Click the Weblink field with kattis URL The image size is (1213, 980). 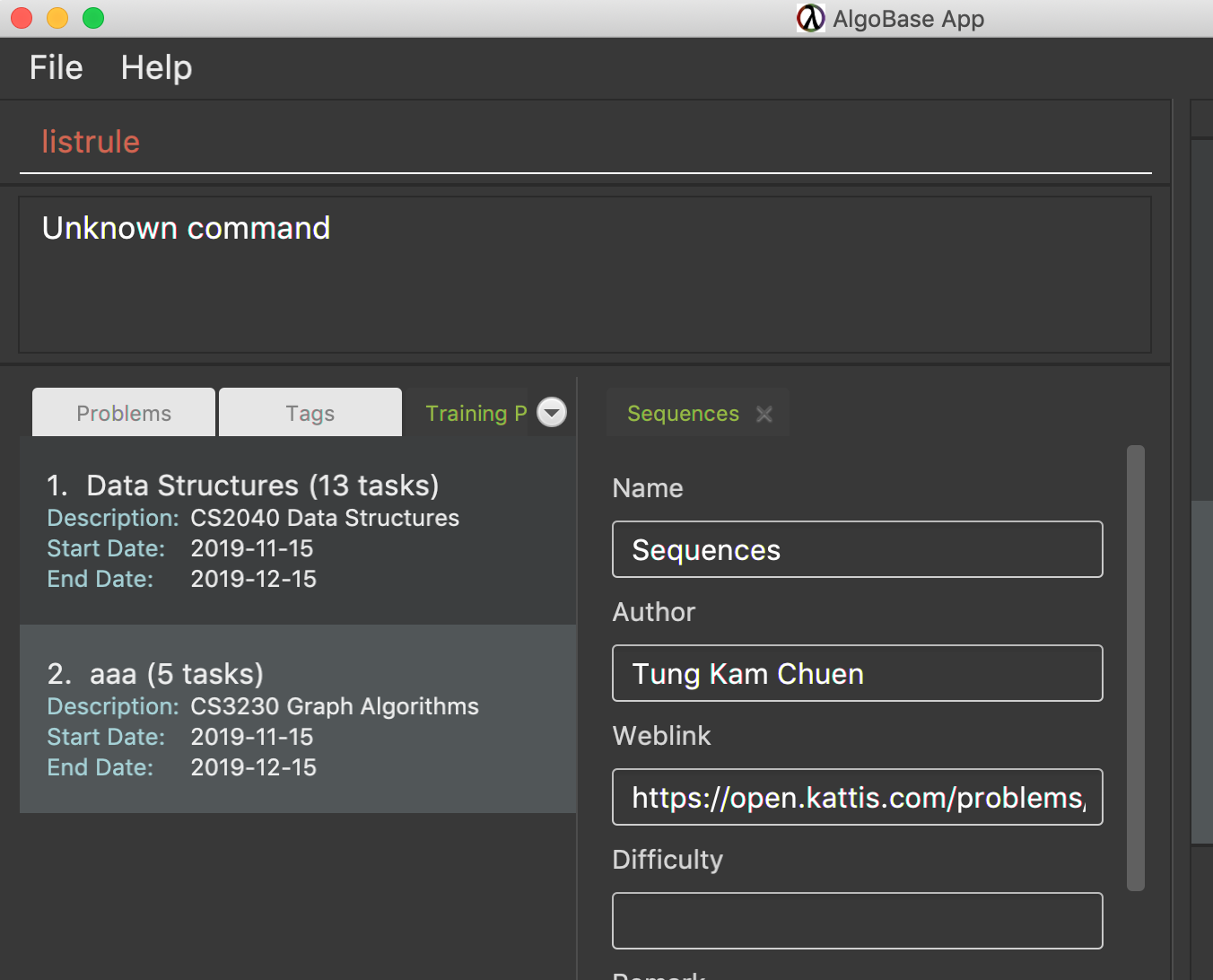[858, 797]
